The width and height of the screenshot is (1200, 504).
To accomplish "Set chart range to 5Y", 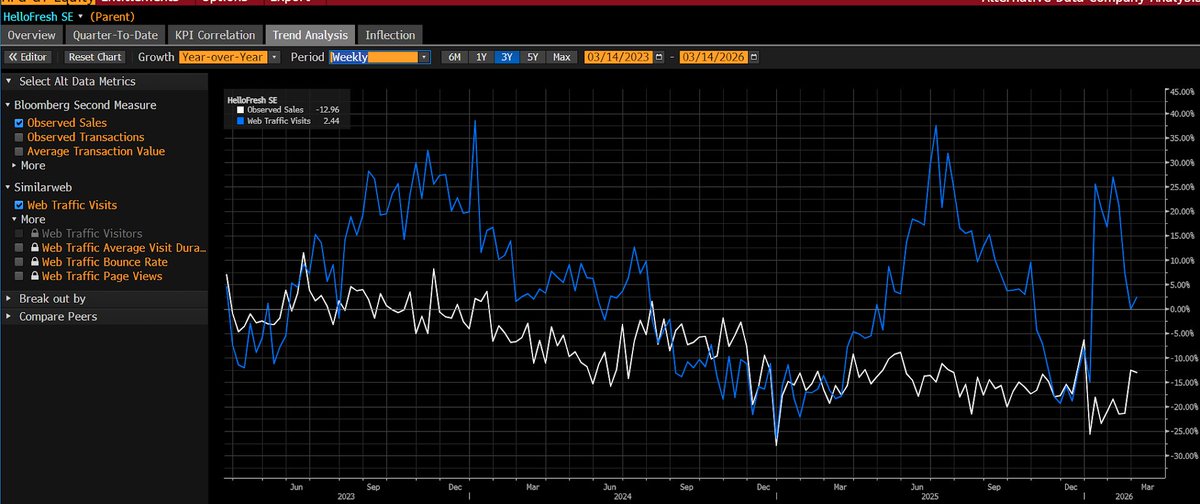I will 533,58.
